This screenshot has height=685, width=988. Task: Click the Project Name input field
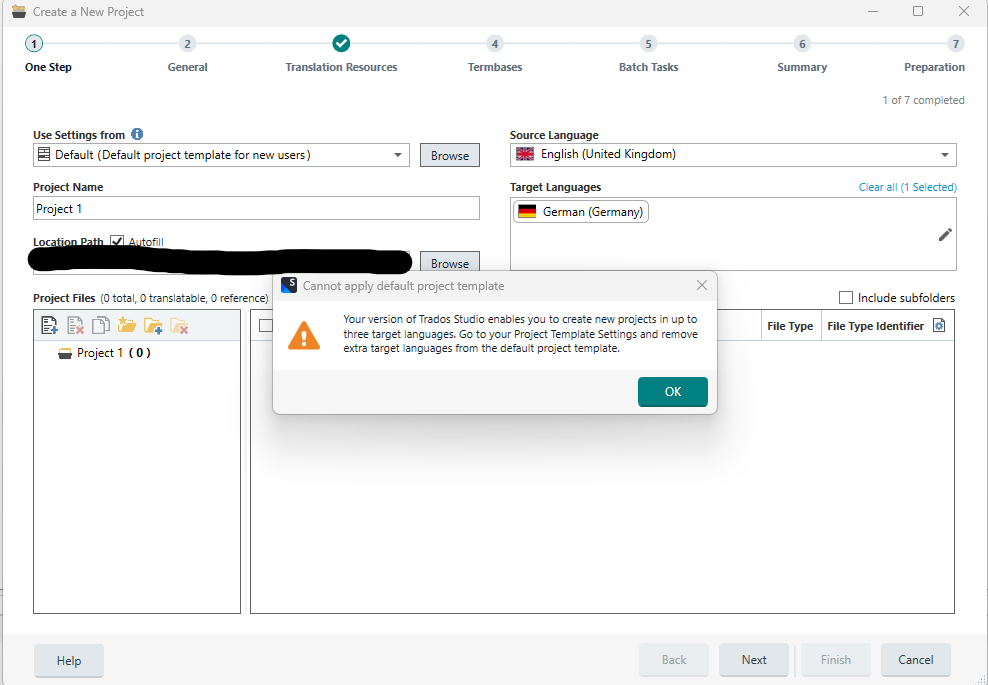coord(256,209)
